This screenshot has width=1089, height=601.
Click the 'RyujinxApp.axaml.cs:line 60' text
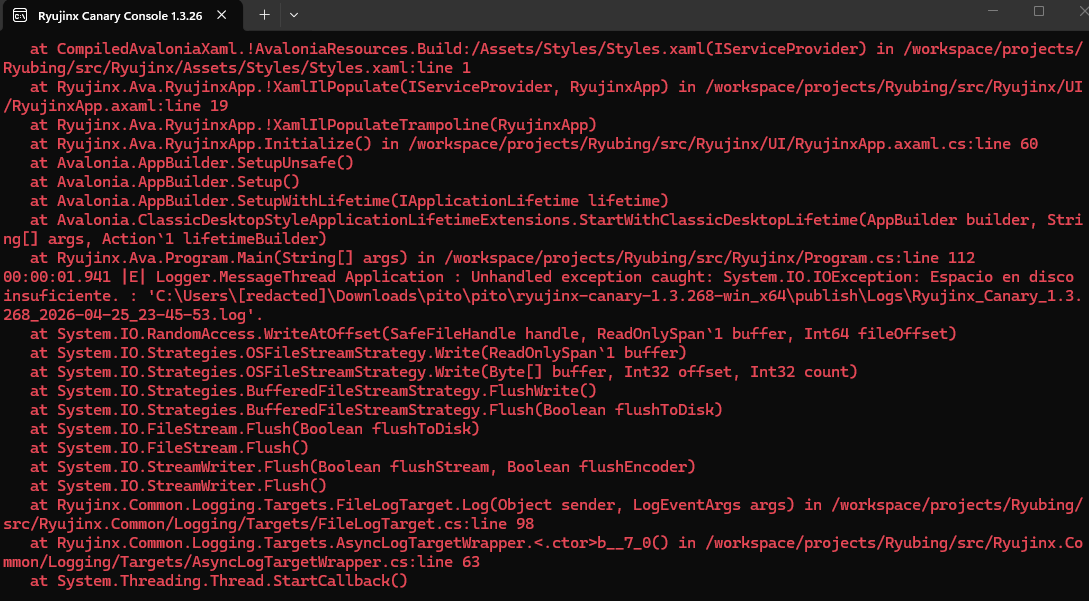tap(917, 144)
